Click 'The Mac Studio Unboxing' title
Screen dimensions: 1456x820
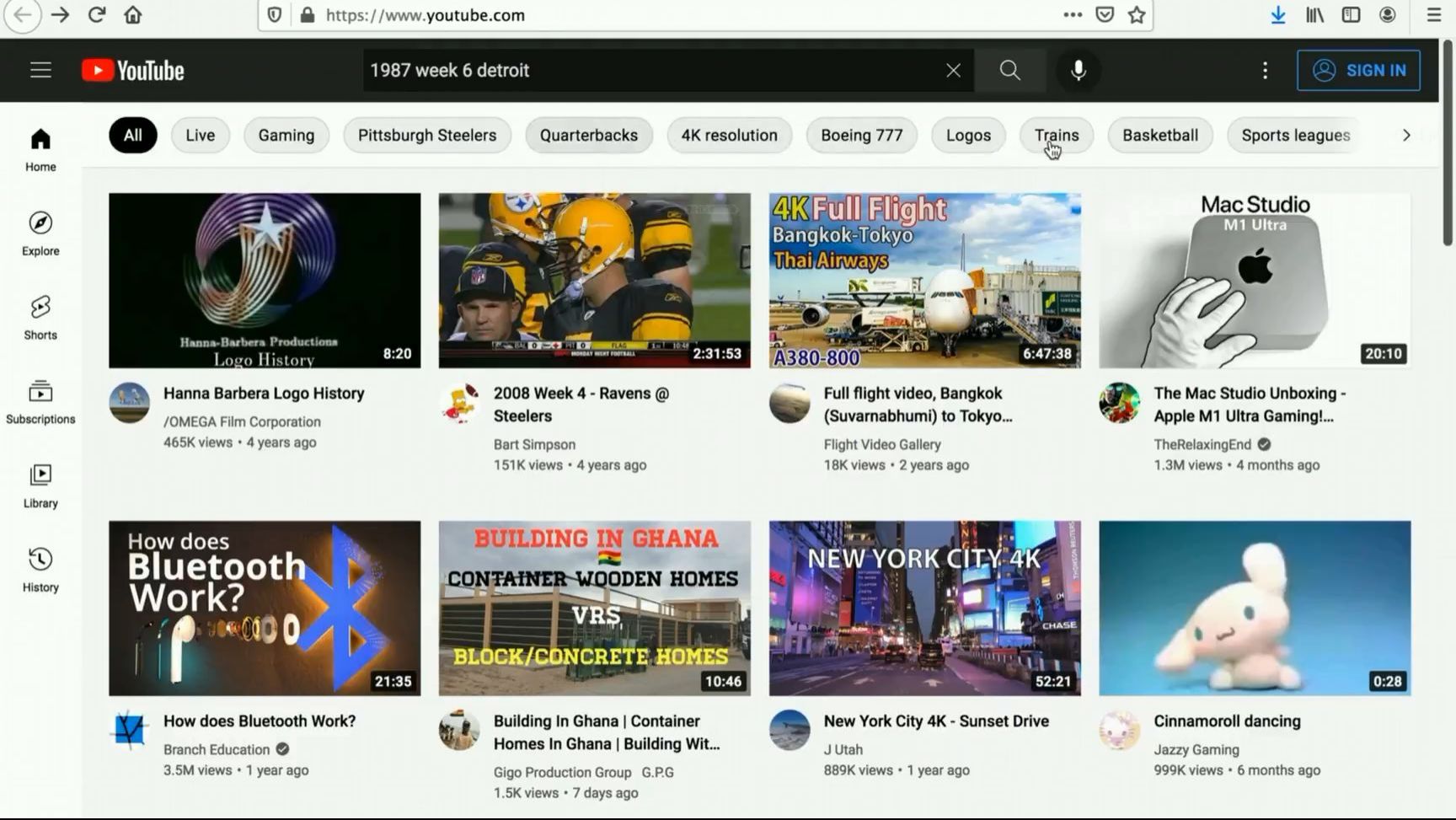pyautogui.click(x=1250, y=405)
